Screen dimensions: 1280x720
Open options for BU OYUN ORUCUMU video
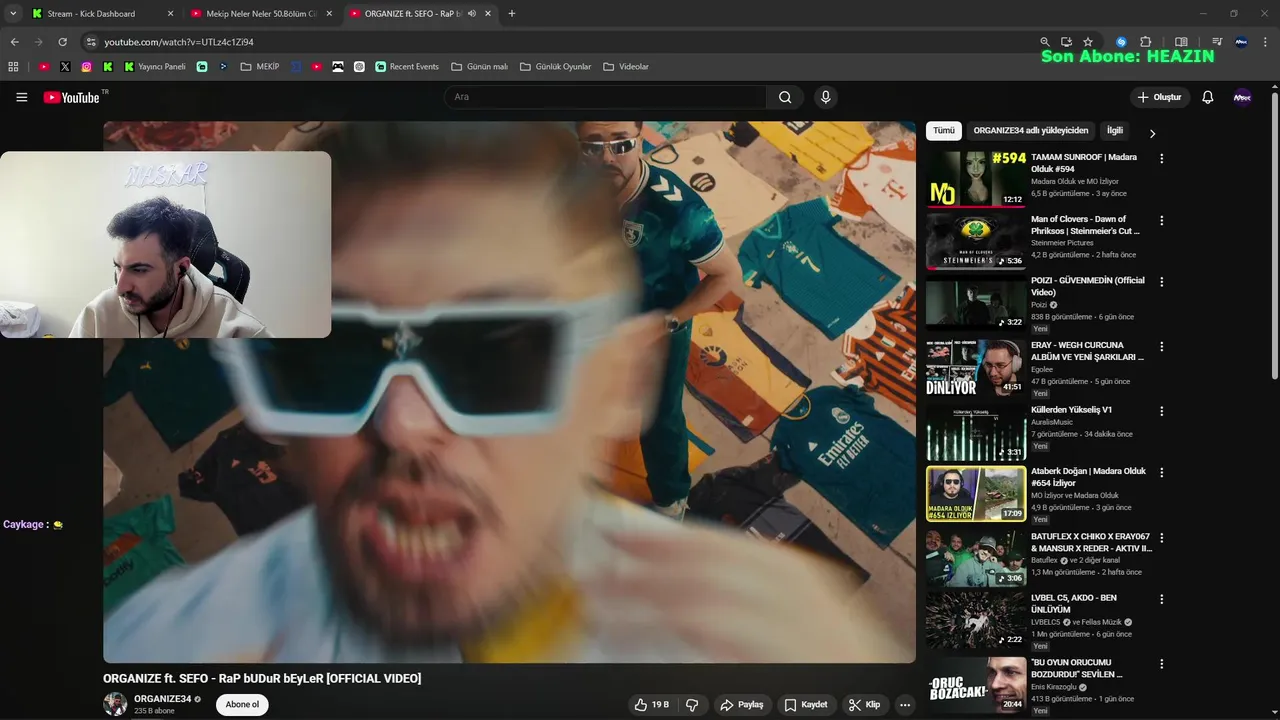[1162, 664]
